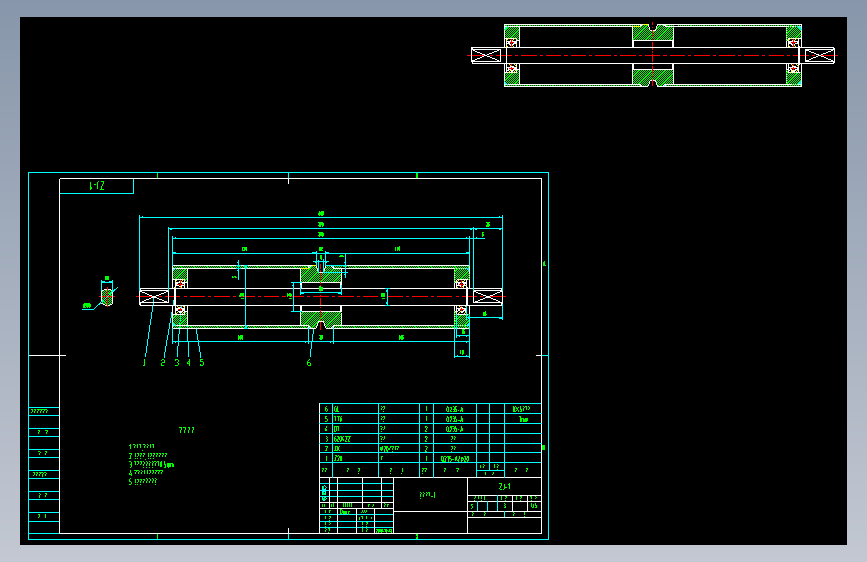Click the mirrored drawing number box at the frame's top-left
The width and height of the screenshot is (867, 562).
point(97,186)
